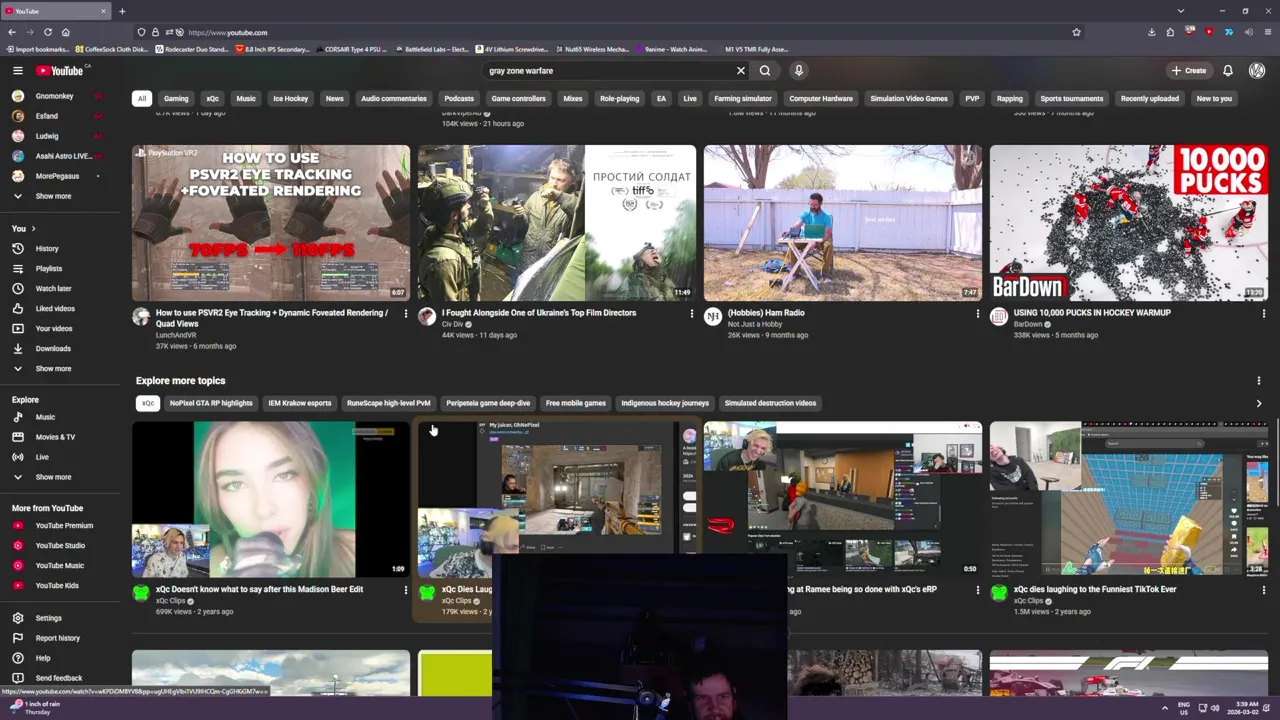This screenshot has height=720, width=1280.
Task: Select 'Free mobile games' topic chip
Action: (576, 403)
